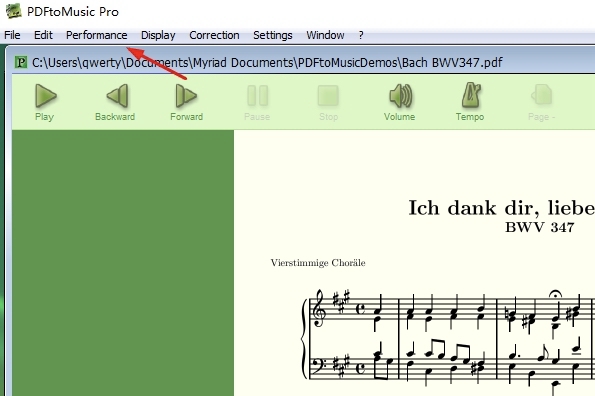Click the dimmed Stop button

[x=328, y=102]
